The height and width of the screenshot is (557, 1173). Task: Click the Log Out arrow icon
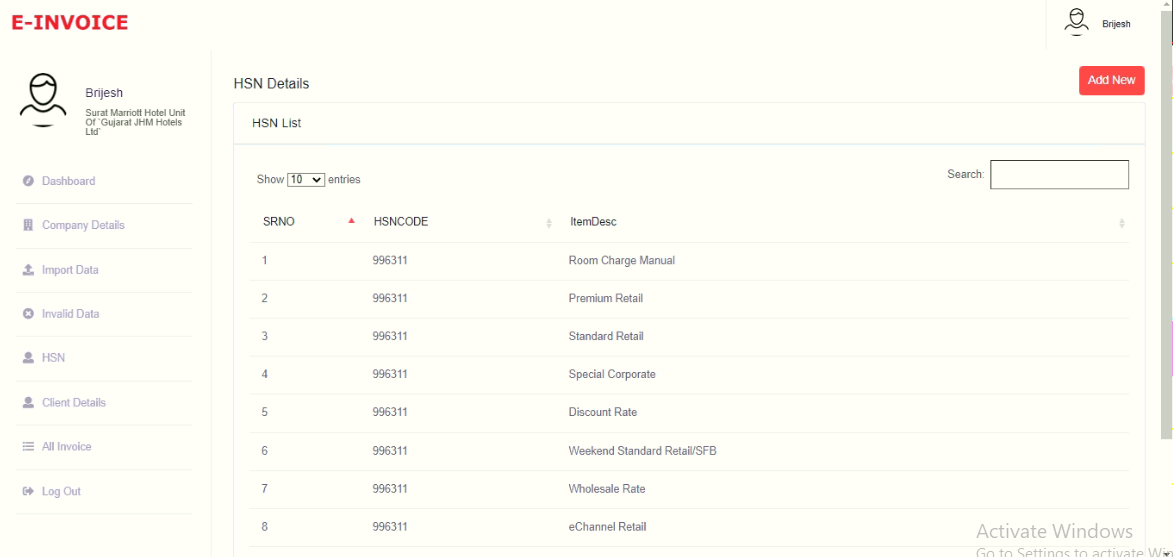pos(28,492)
